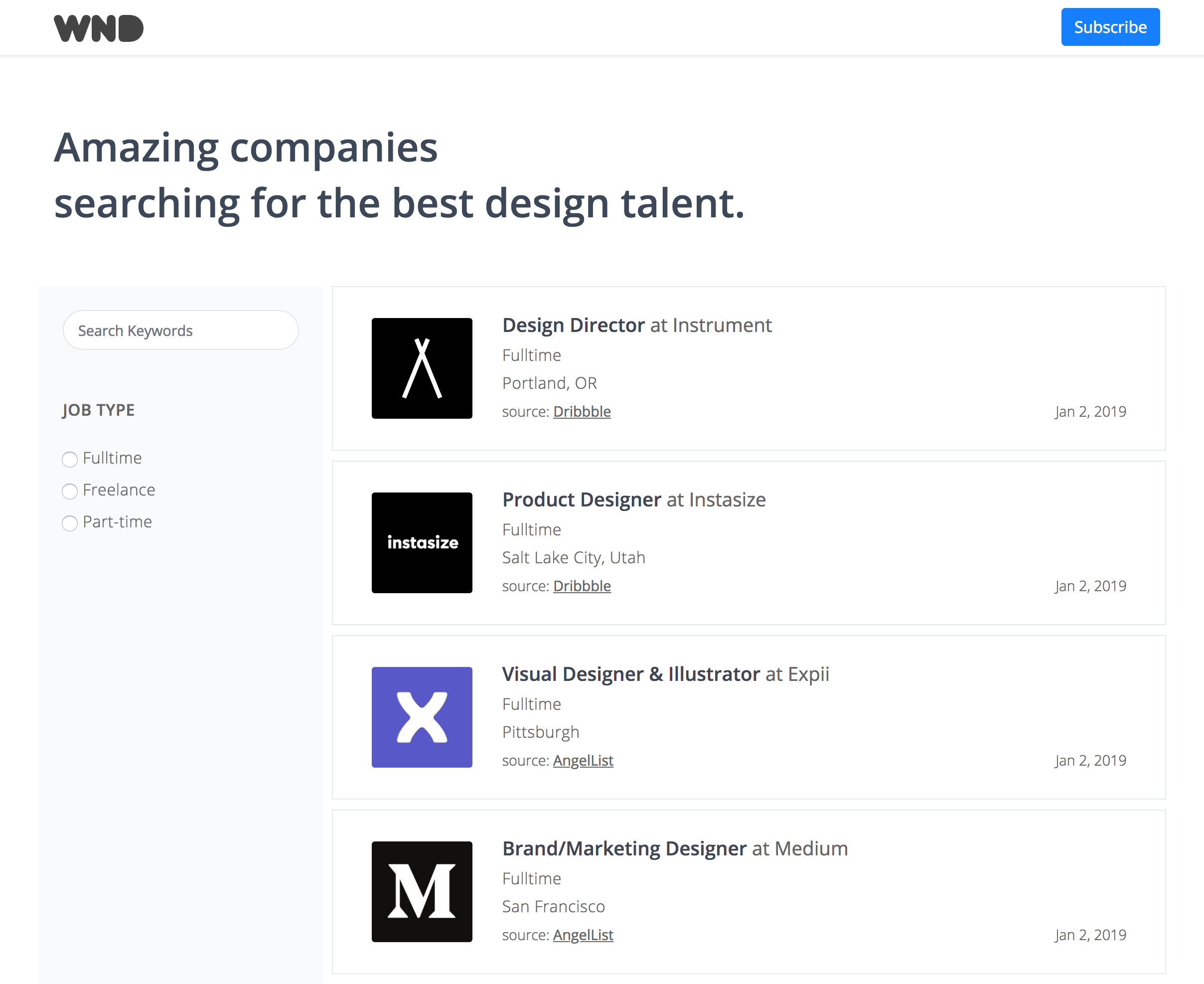1204x984 pixels.
Task: Open the AngelList source link for Expii posting
Action: point(583,760)
